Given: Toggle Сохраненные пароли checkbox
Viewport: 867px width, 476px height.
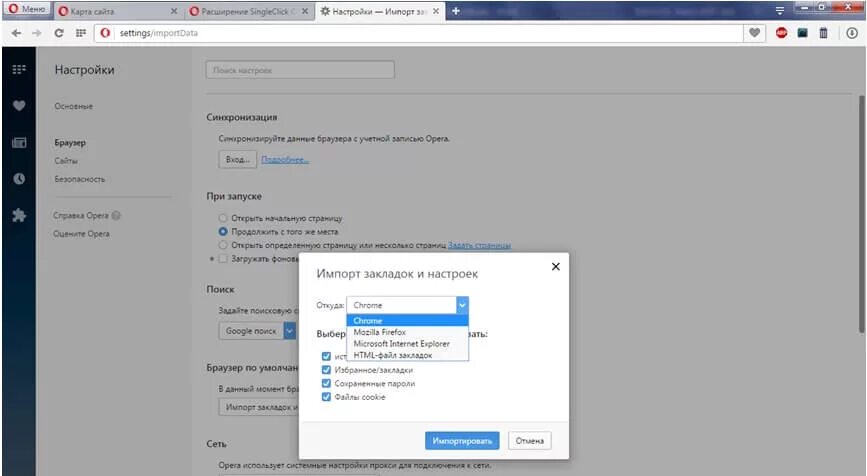Looking at the screenshot, I should click(x=326, y=384).
